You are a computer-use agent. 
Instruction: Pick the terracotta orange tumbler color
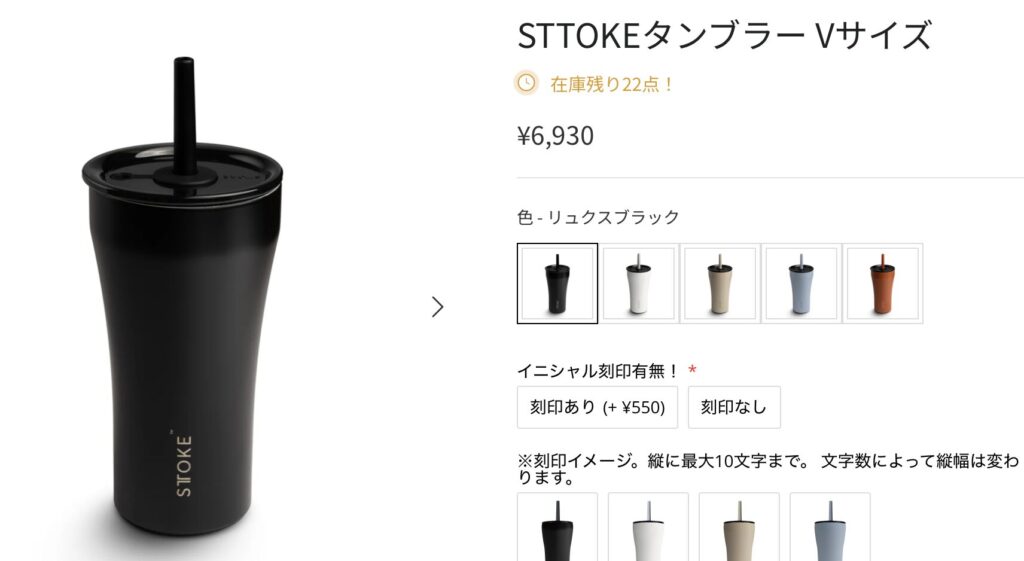882,283
